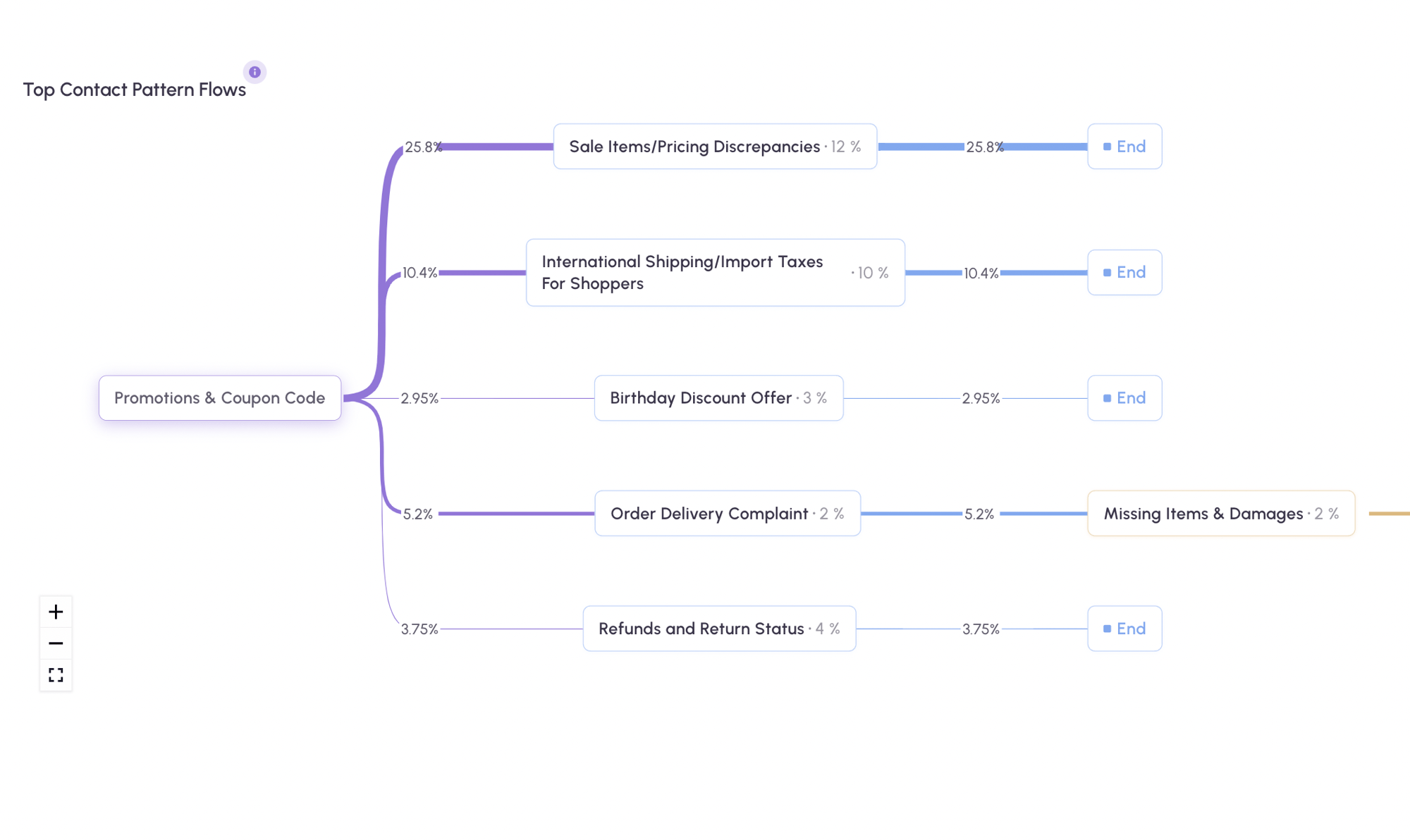Image resolution: width=1410 pixels, height=840 pixels.
Task: Click the info icon on Top Contact Pattern Flows
Action: click(255, 72)
